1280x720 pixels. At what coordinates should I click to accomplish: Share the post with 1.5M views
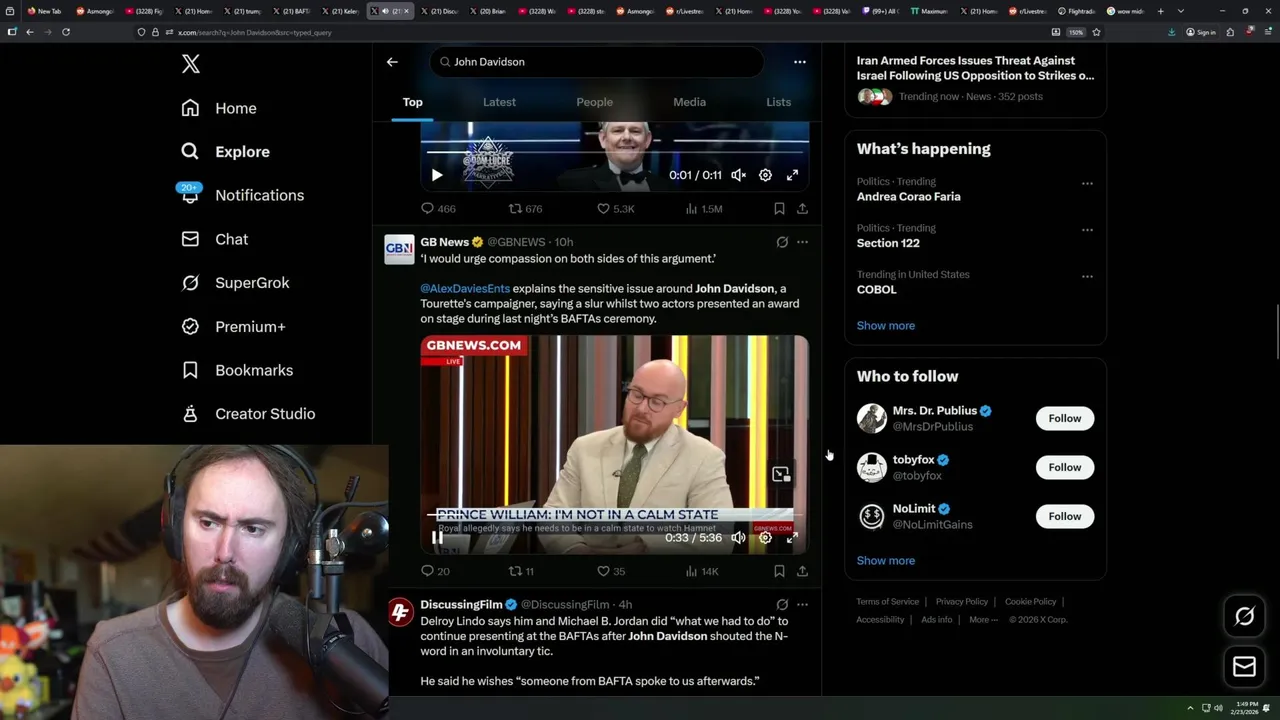click(802, 209)
